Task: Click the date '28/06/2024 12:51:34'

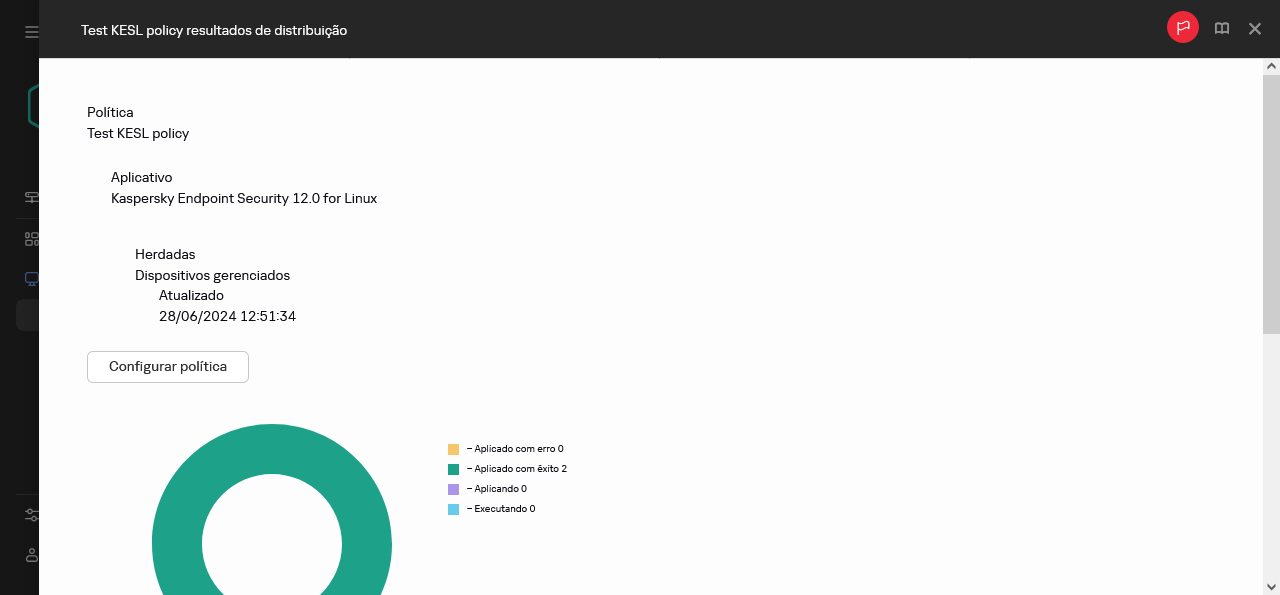Action: 227,316
